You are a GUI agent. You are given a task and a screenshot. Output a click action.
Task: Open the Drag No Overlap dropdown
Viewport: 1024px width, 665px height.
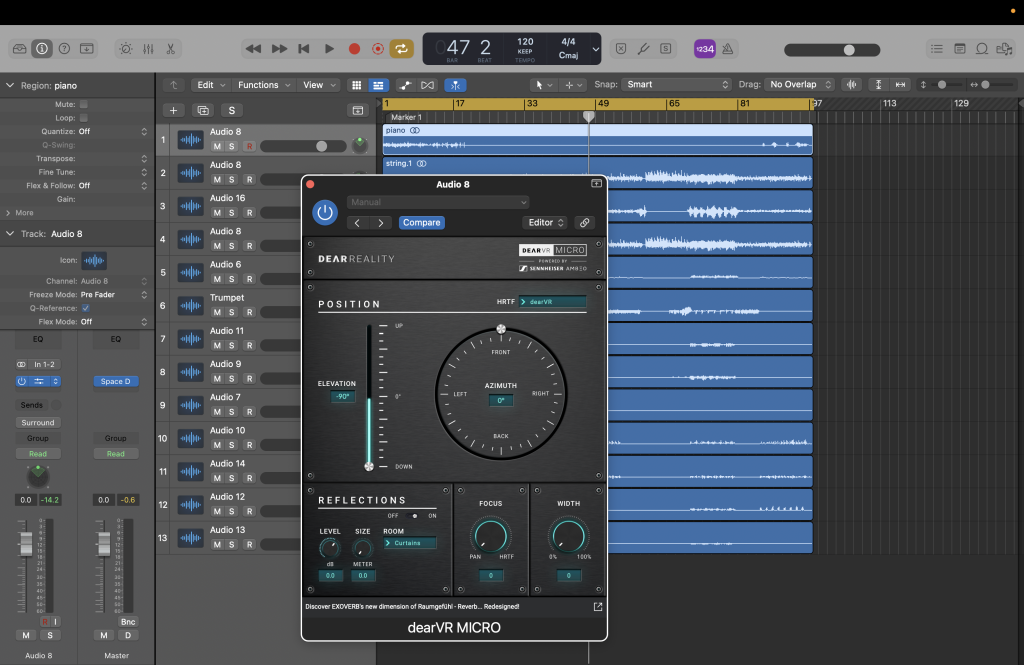[800, 84]
